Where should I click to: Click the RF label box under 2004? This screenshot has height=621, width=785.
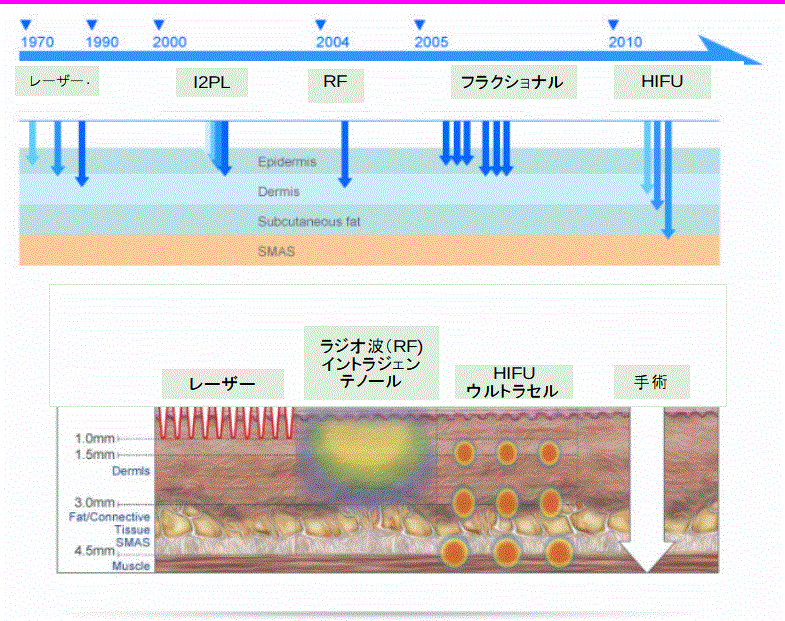tap(335, 85)
